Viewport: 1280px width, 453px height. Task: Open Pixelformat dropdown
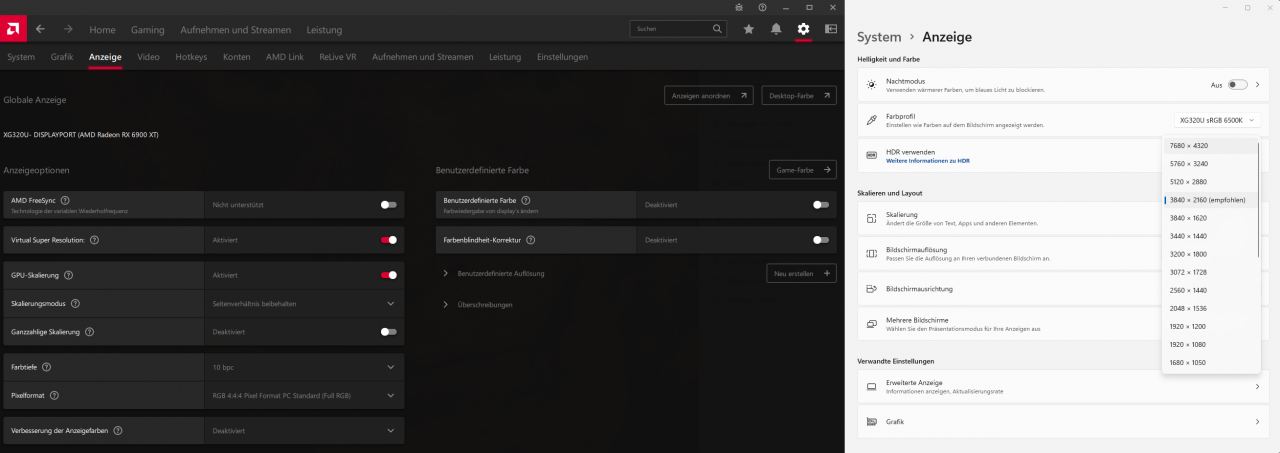(304, 395)
